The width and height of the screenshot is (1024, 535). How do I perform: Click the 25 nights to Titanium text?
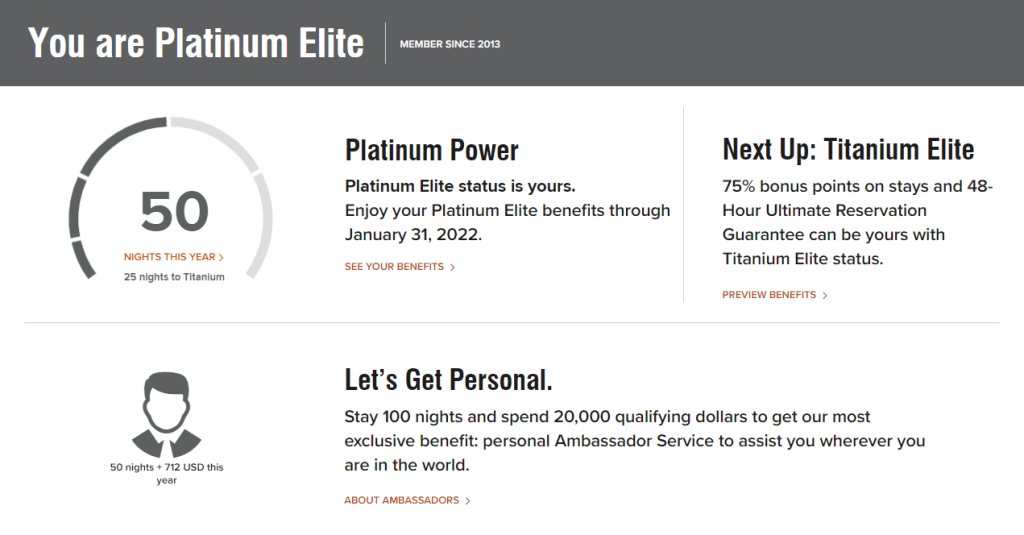point(174,277)
